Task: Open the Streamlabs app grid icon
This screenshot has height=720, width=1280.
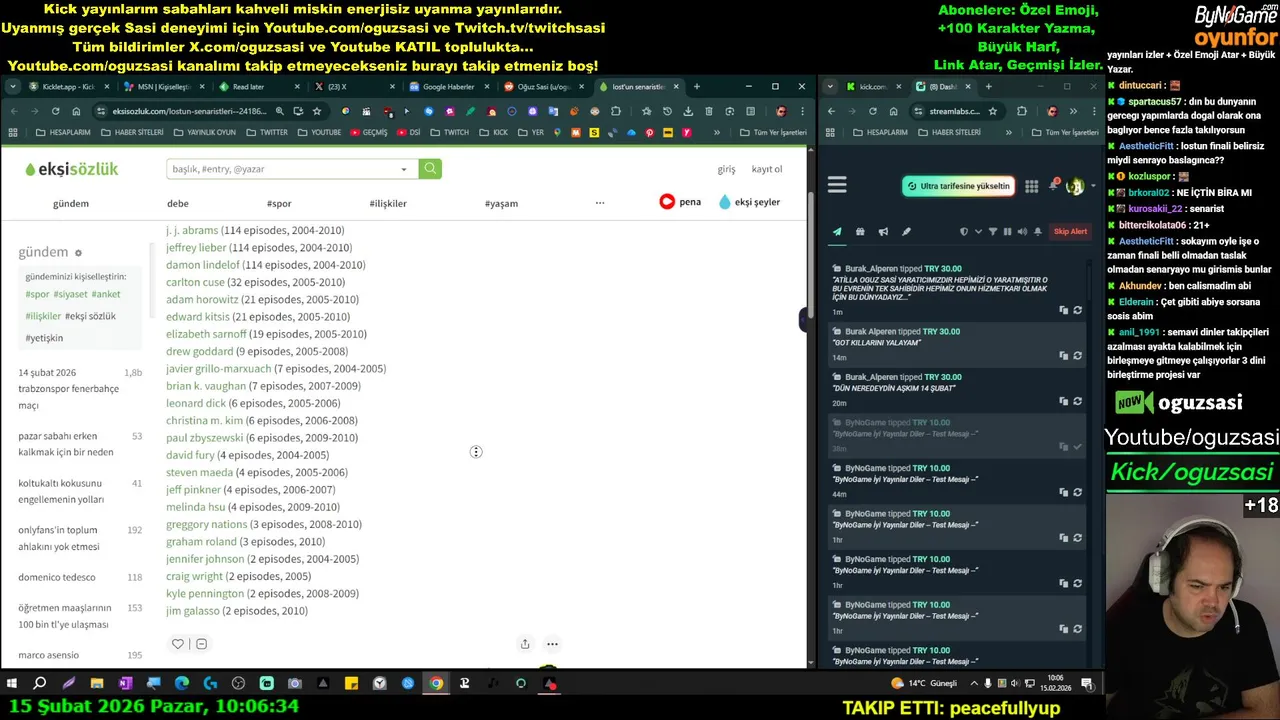Action: [x=1032, y=186]
